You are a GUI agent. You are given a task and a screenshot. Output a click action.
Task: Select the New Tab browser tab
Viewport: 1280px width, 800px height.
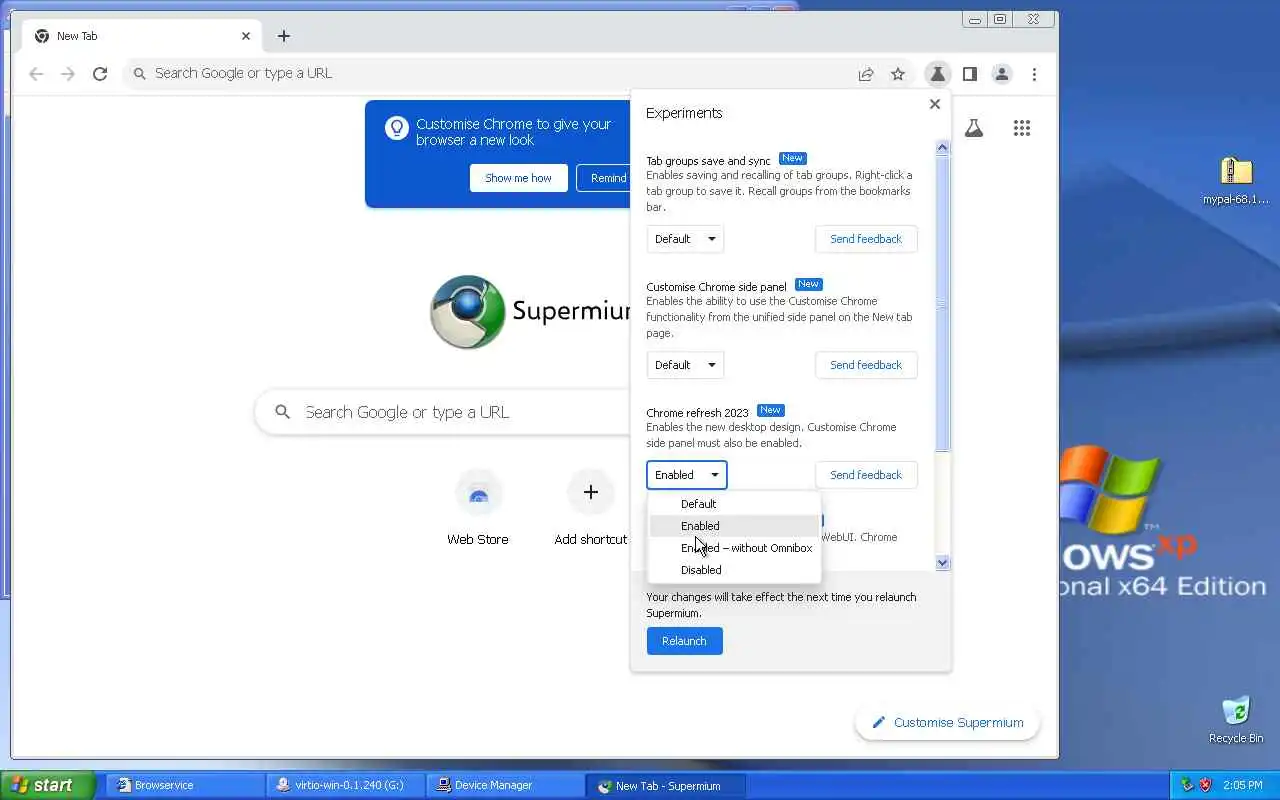pos(143,36)
